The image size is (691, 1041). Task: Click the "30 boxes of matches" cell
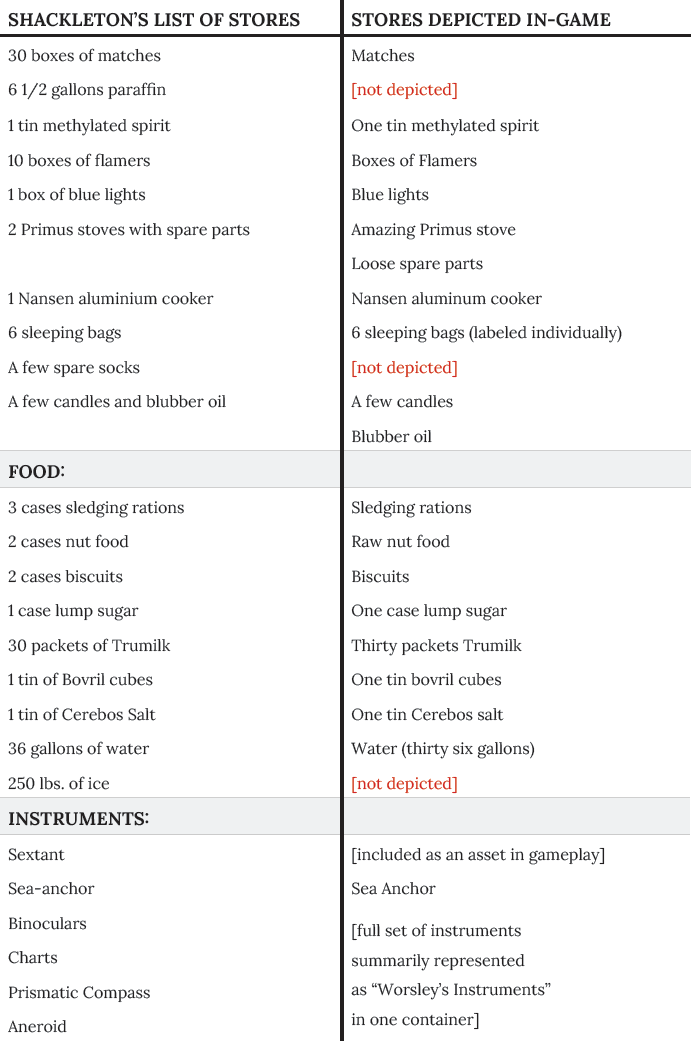coord(84,56)
